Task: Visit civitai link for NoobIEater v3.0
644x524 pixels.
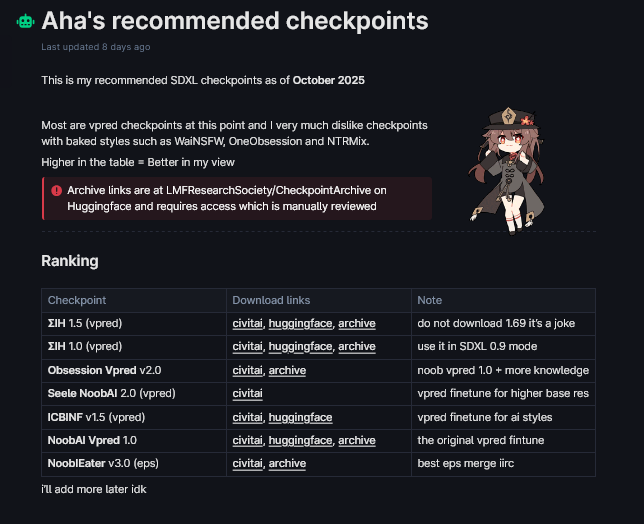Action: point(247,464)
